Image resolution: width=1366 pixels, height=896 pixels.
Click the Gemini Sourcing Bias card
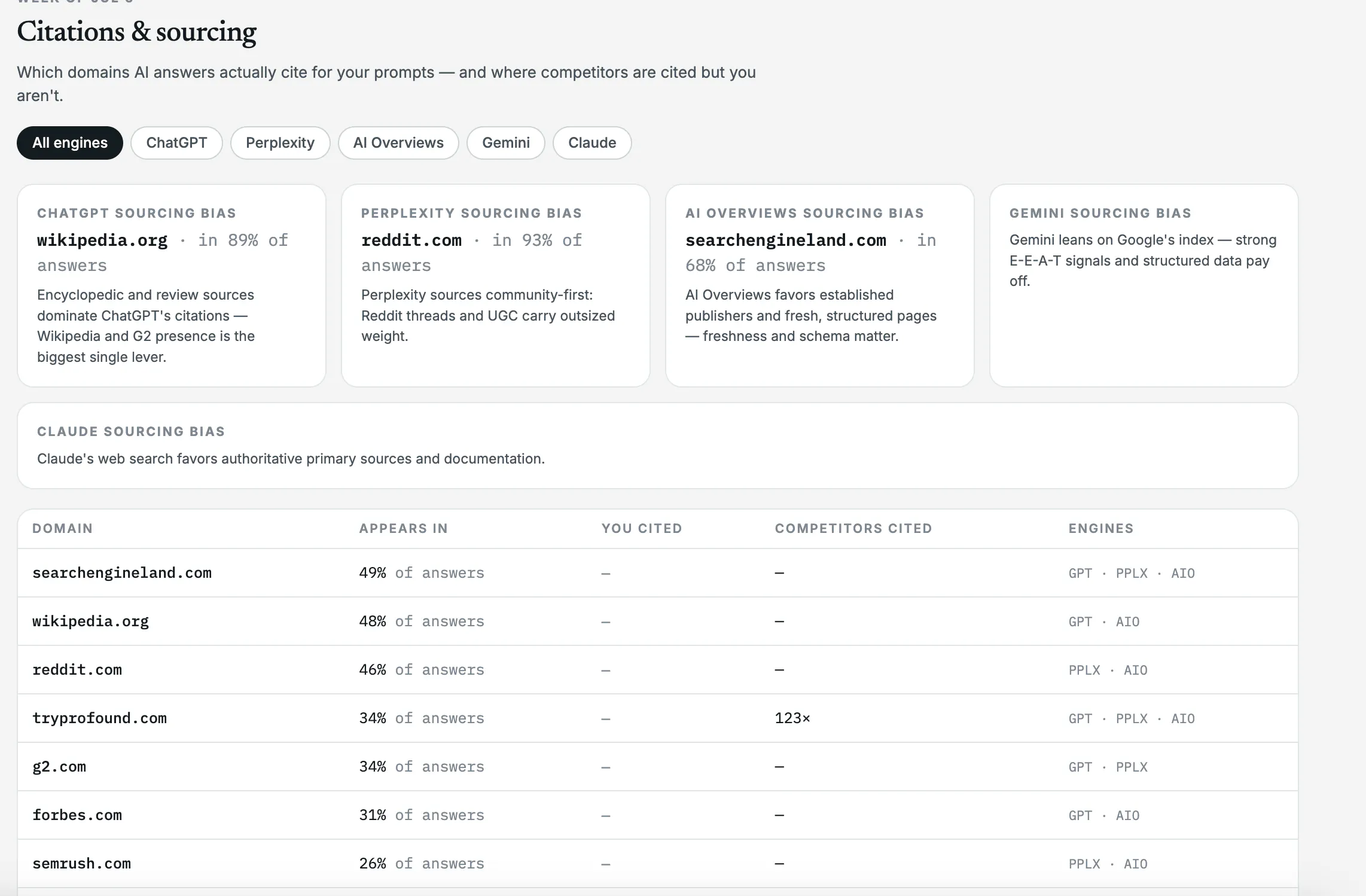1144,285
